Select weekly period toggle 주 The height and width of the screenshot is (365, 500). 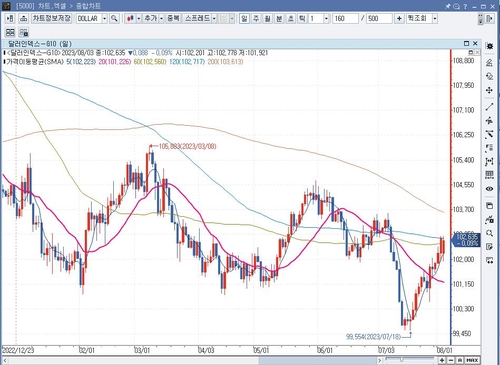pos(256,18)
